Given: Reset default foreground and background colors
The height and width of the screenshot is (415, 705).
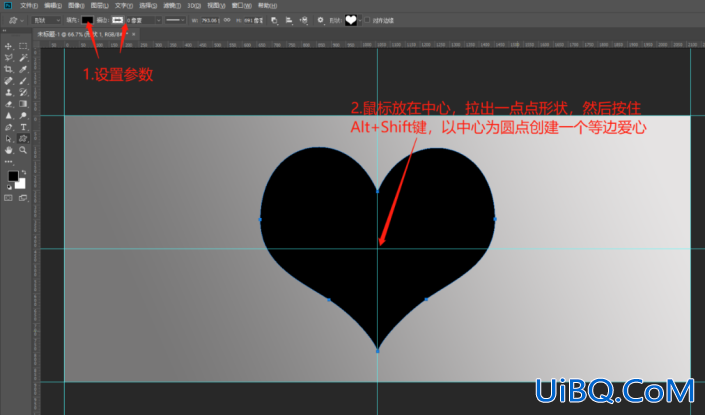Looking at the screenshot, I should (9, 187).
